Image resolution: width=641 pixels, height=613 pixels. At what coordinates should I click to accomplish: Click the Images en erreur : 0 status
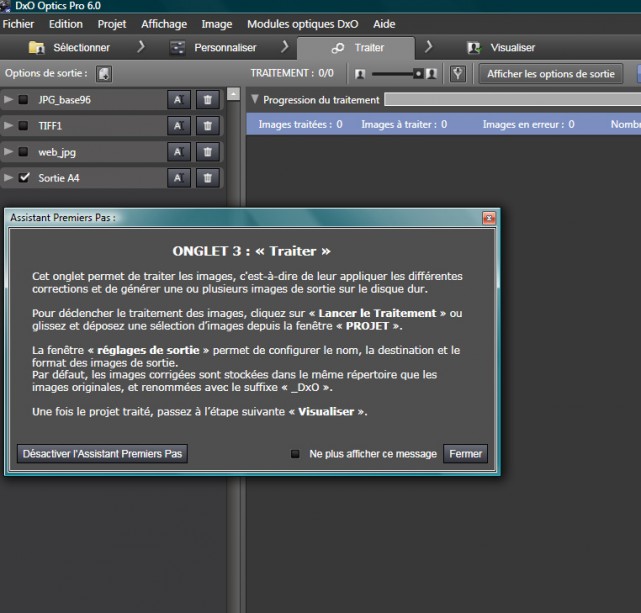pyautogui.click(x=528, y=124)
